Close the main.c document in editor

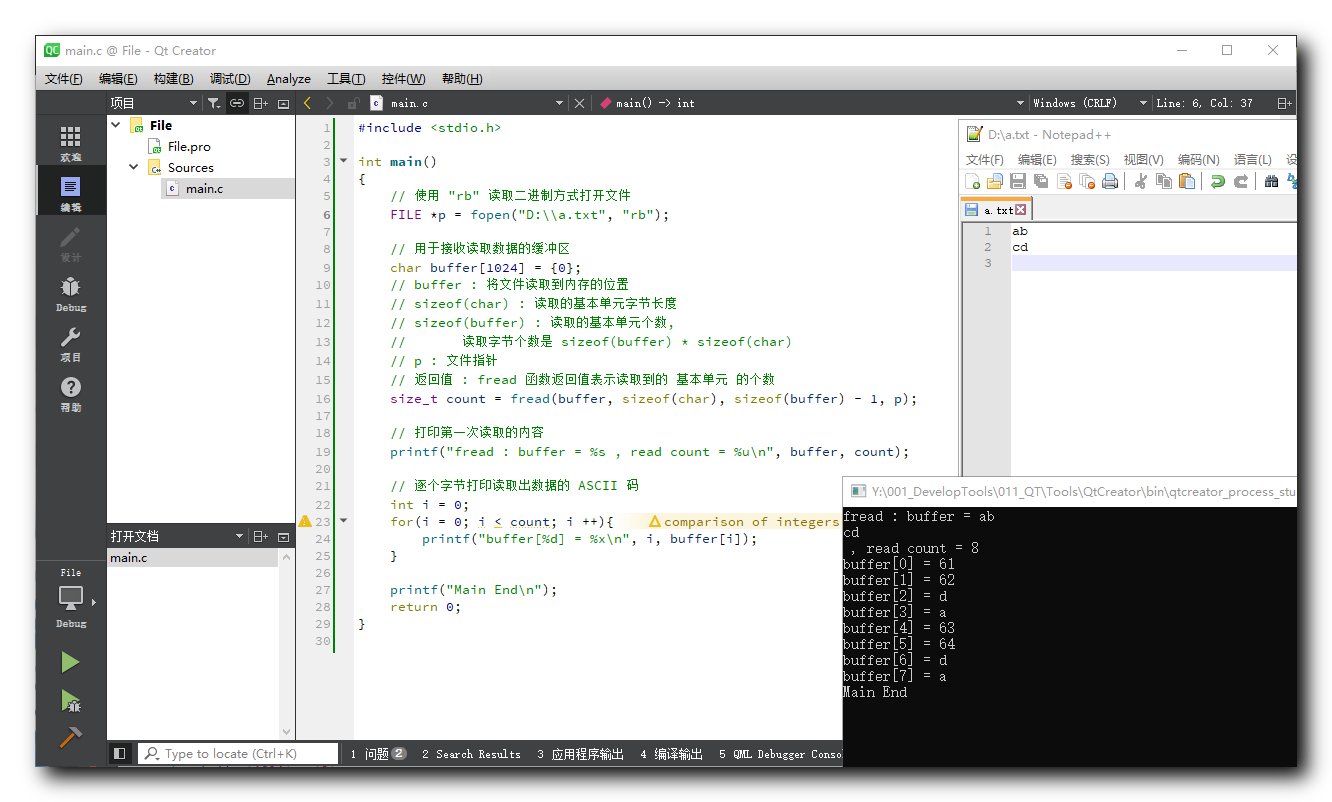(579, 103)
